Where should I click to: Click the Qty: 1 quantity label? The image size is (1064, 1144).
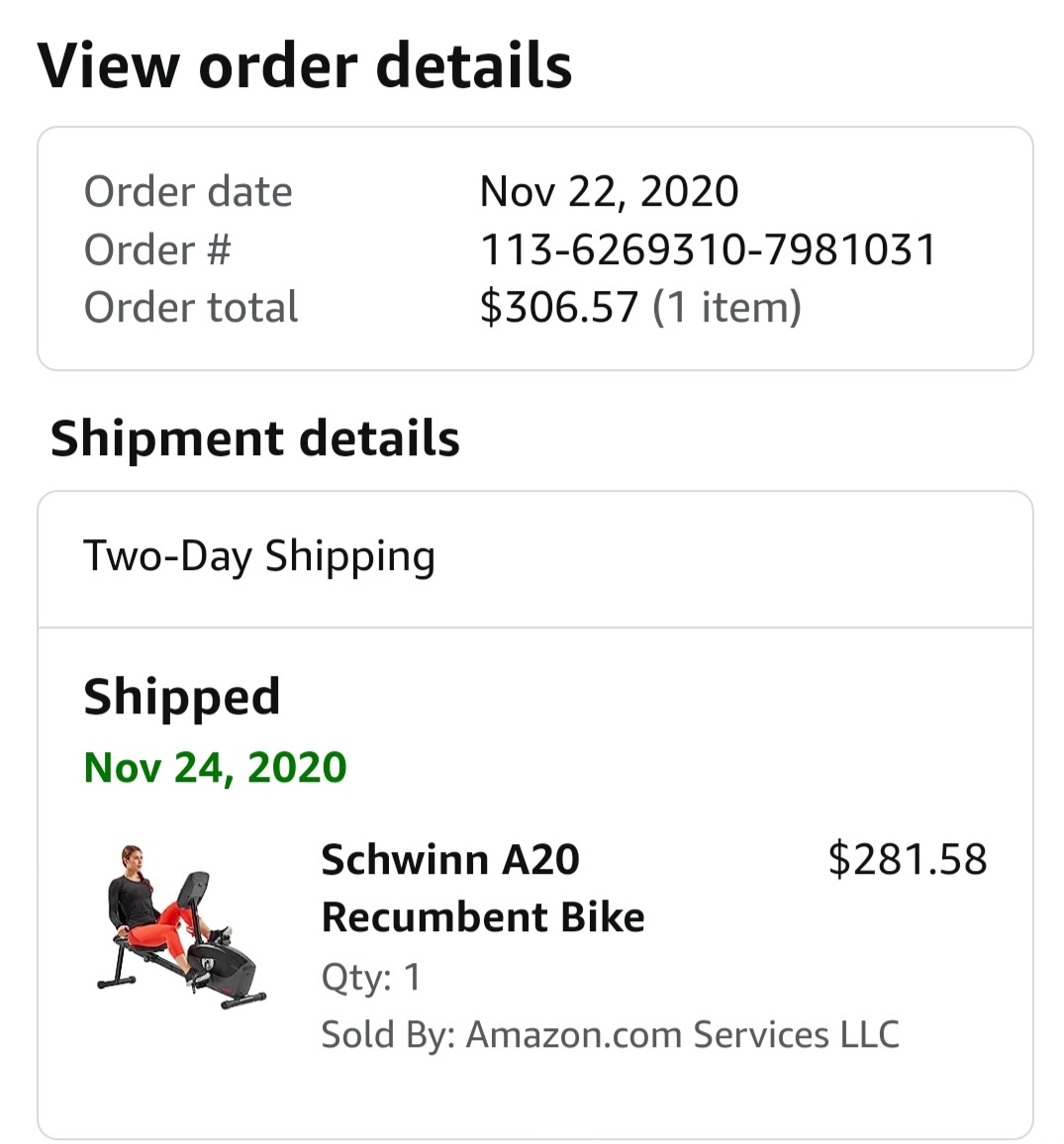point(371,977)
